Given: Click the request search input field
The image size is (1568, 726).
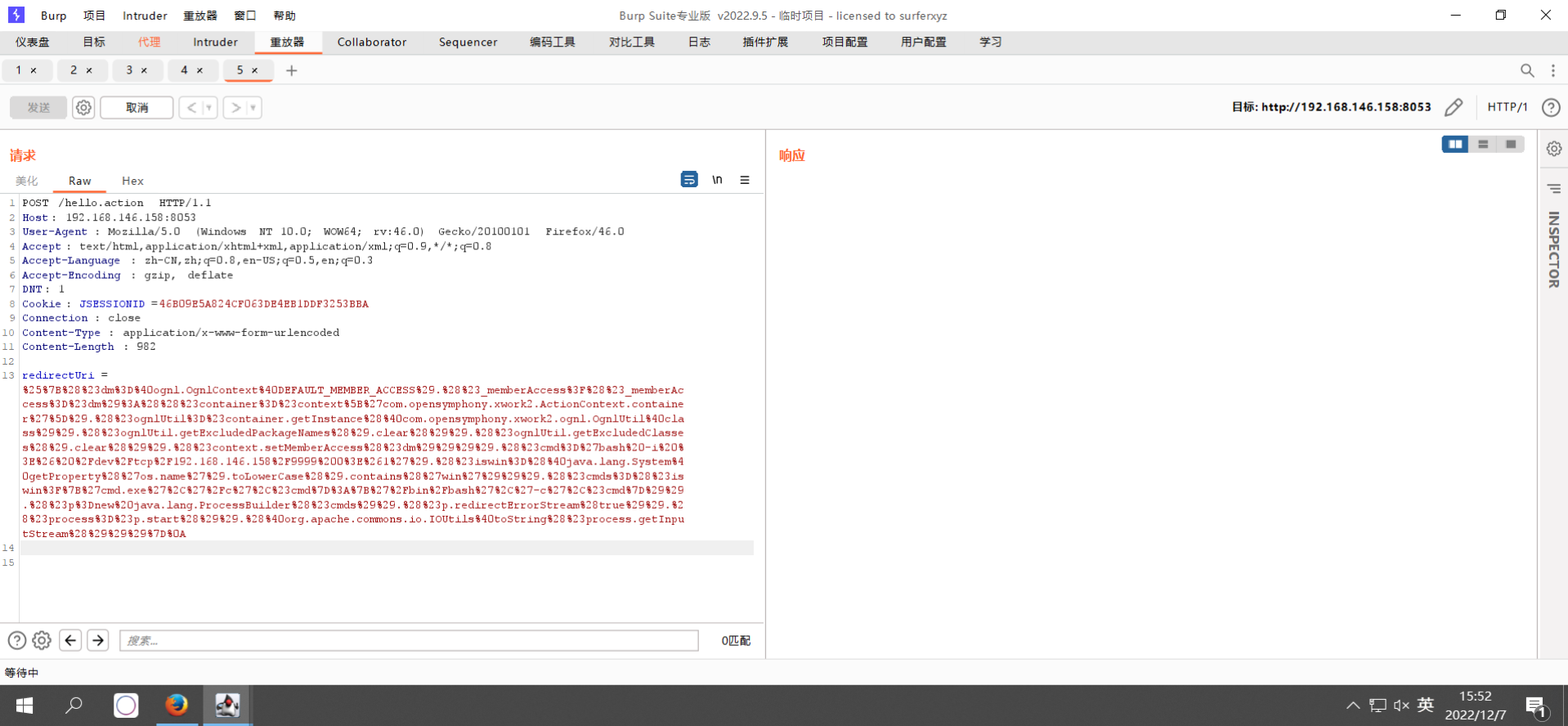Looking at the screenshot, I should (409, 640).
